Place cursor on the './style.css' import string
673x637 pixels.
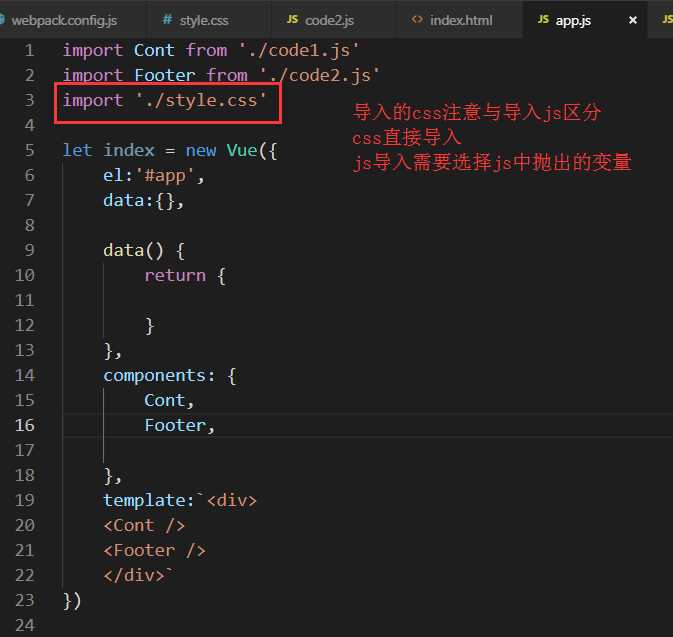[x=201, y=100]
